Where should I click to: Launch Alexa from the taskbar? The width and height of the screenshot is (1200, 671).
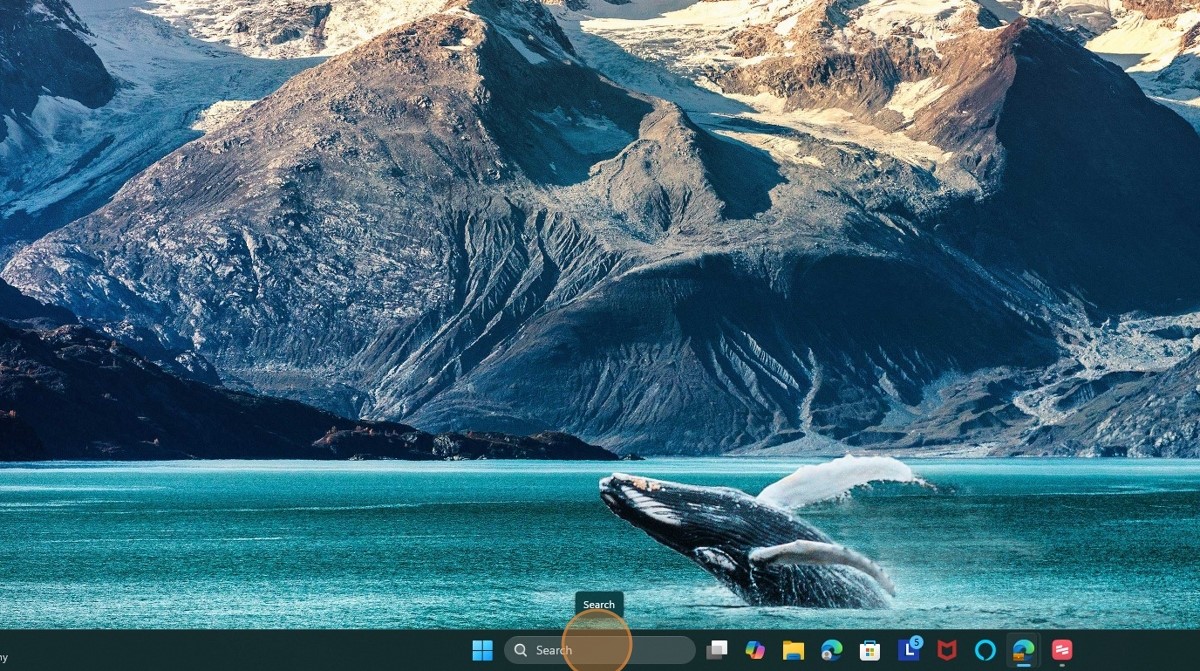coord(985,650)
